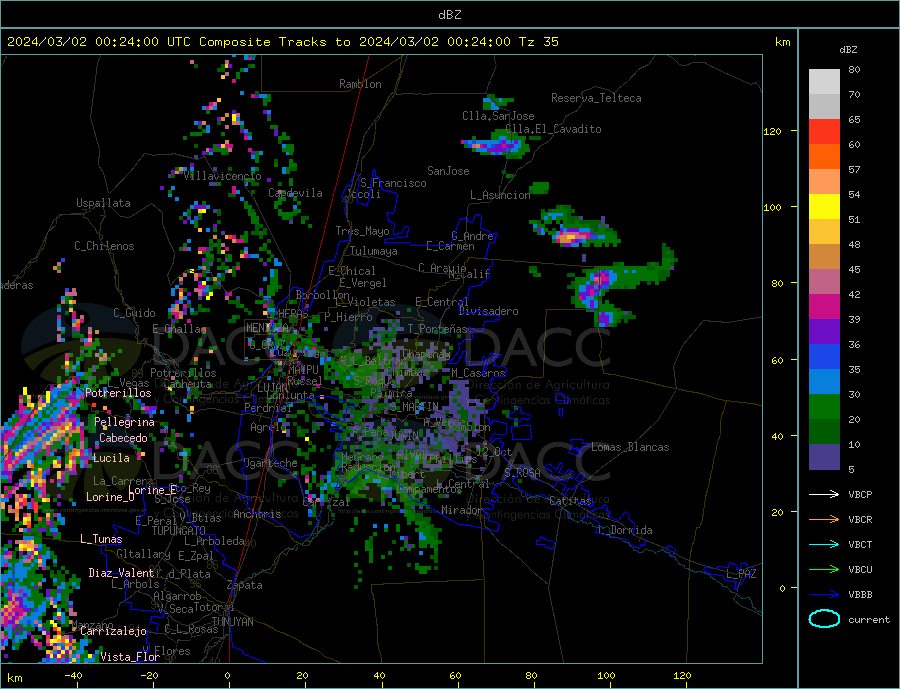Click the Villavicencio map label
This screenshot has height=689, width=900.
(222, 176)
